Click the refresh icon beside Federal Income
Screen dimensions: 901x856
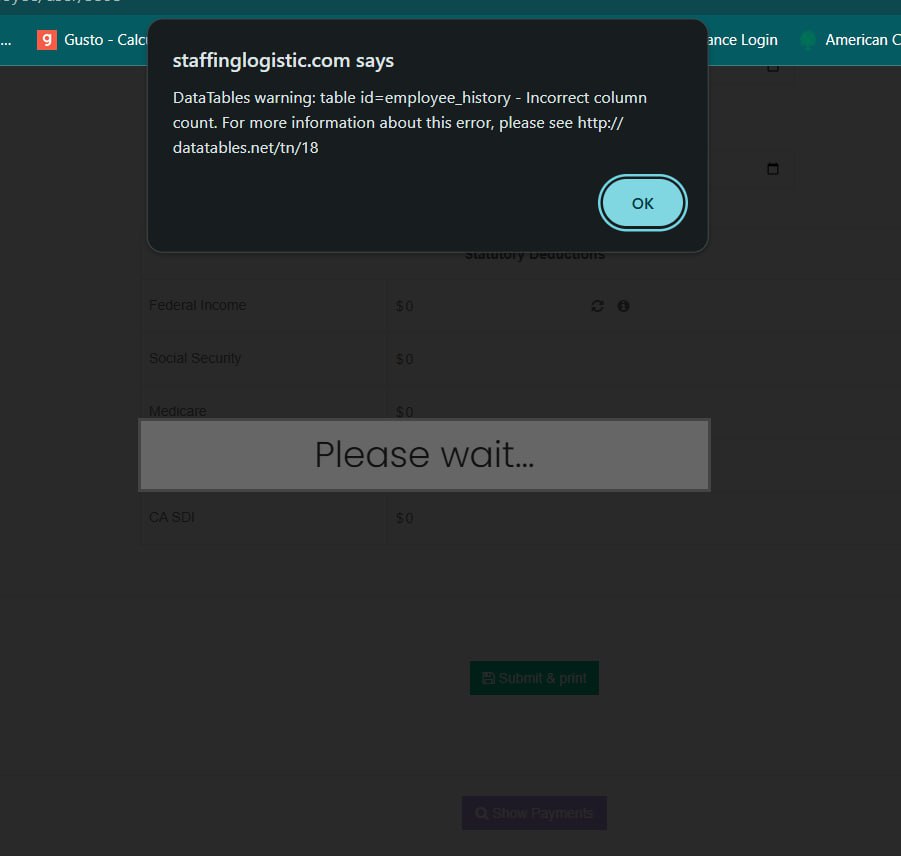597,306
